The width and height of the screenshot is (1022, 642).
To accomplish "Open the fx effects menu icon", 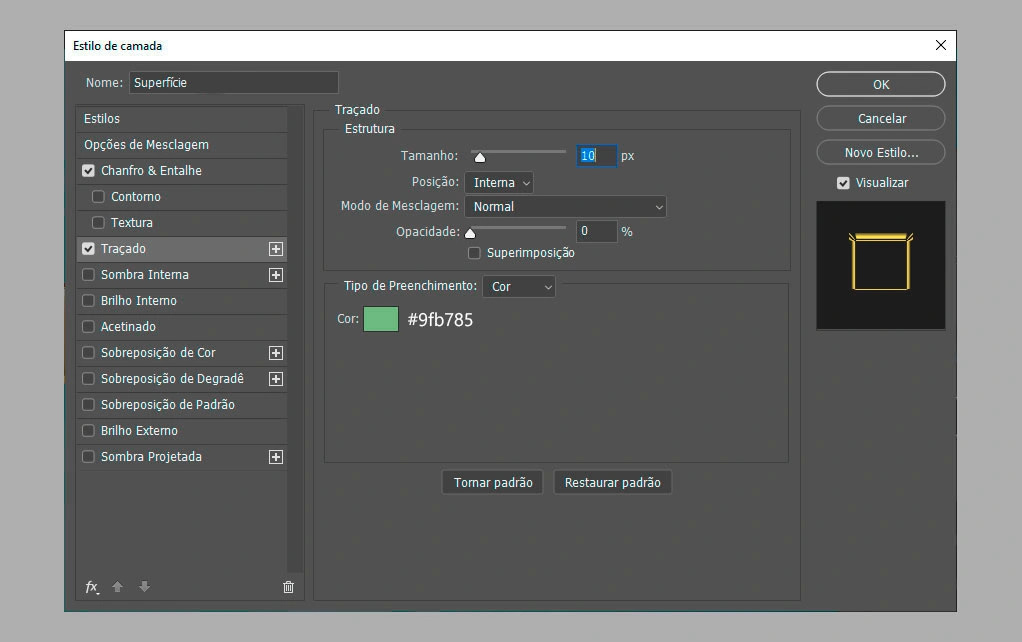I will pyautogui.click(x=92, y=587).
